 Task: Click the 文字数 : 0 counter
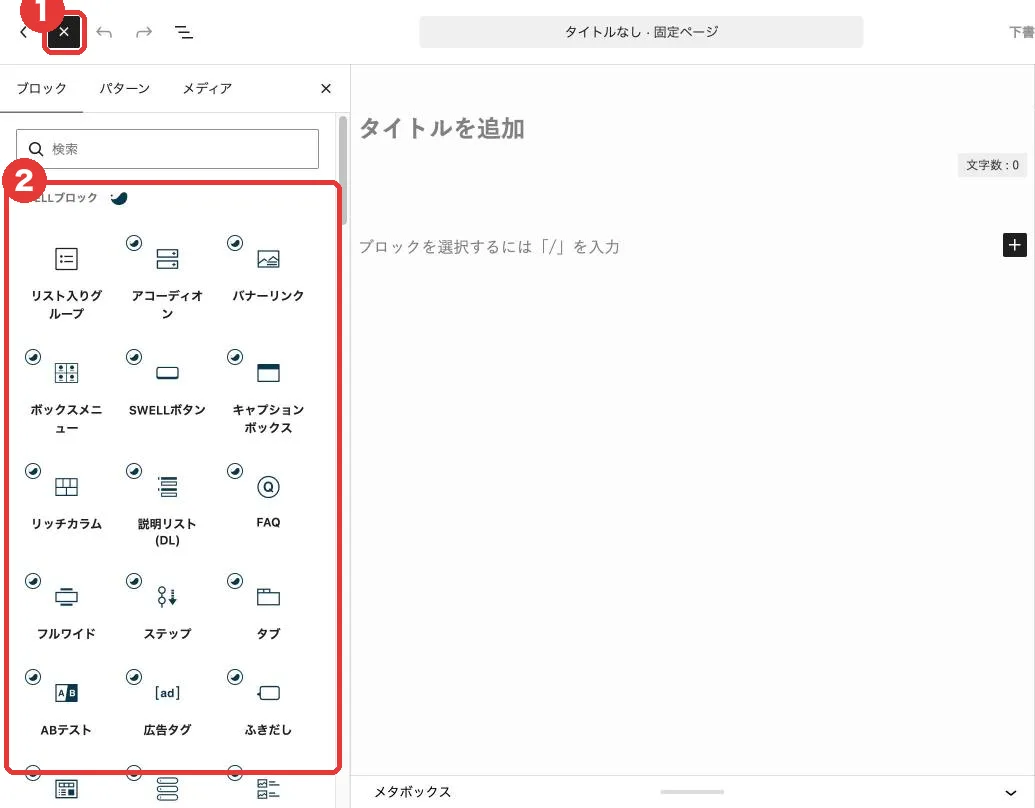coord(992,165)
